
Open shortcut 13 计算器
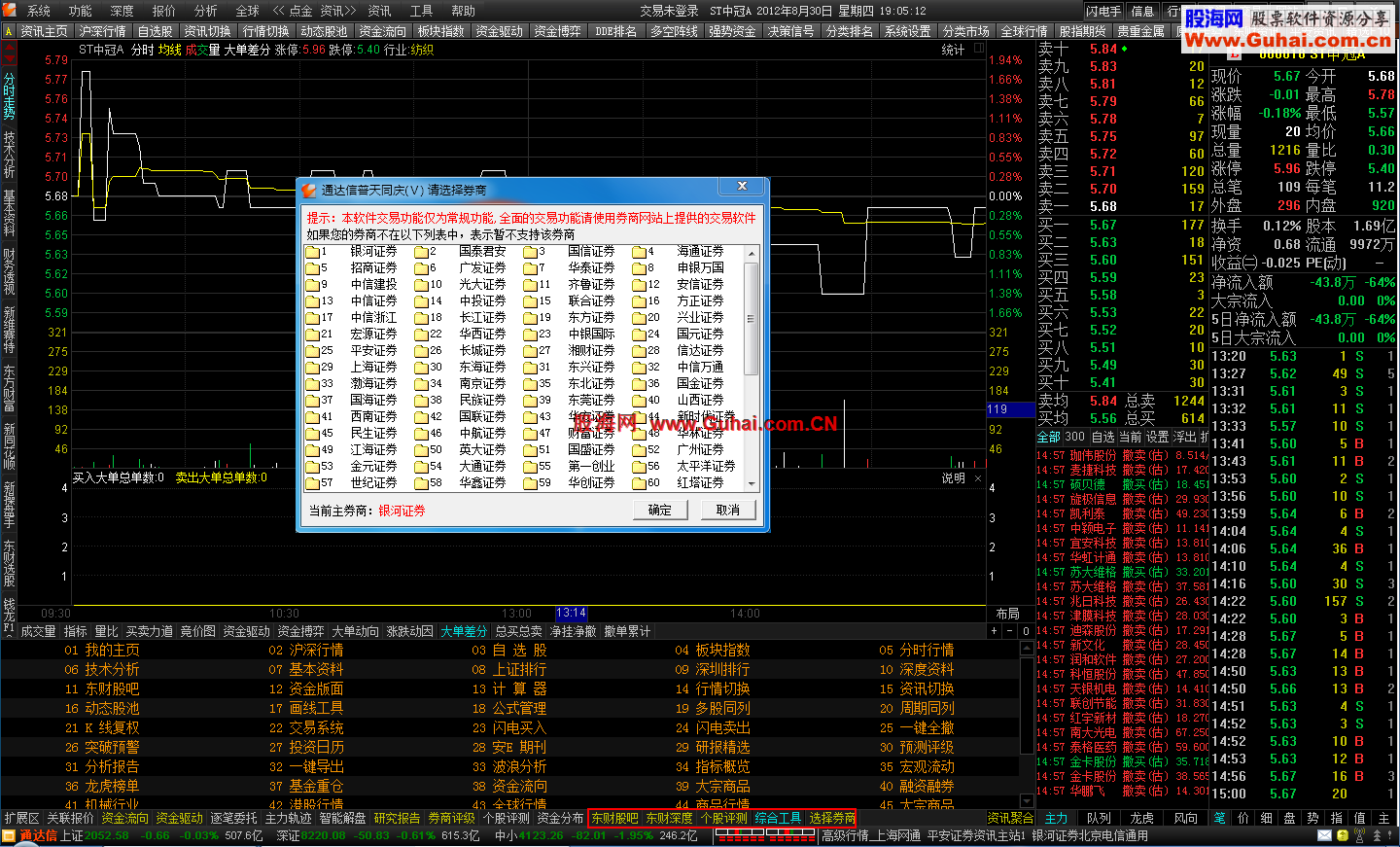tap(509, 689)
